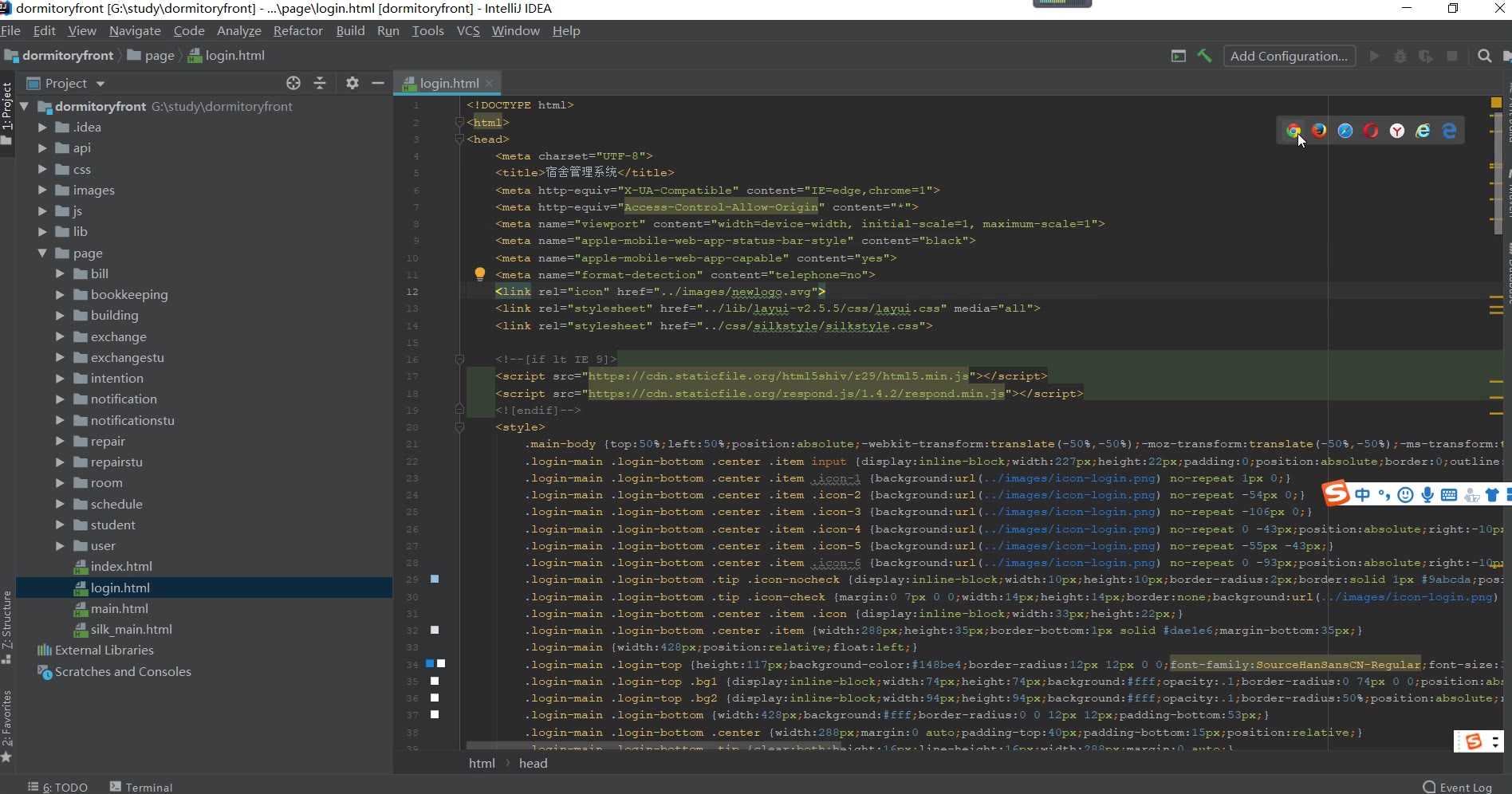Click the Sogou microphone voice input icon
Screen dimensions: 1512x794
(x=1427, y=495)
